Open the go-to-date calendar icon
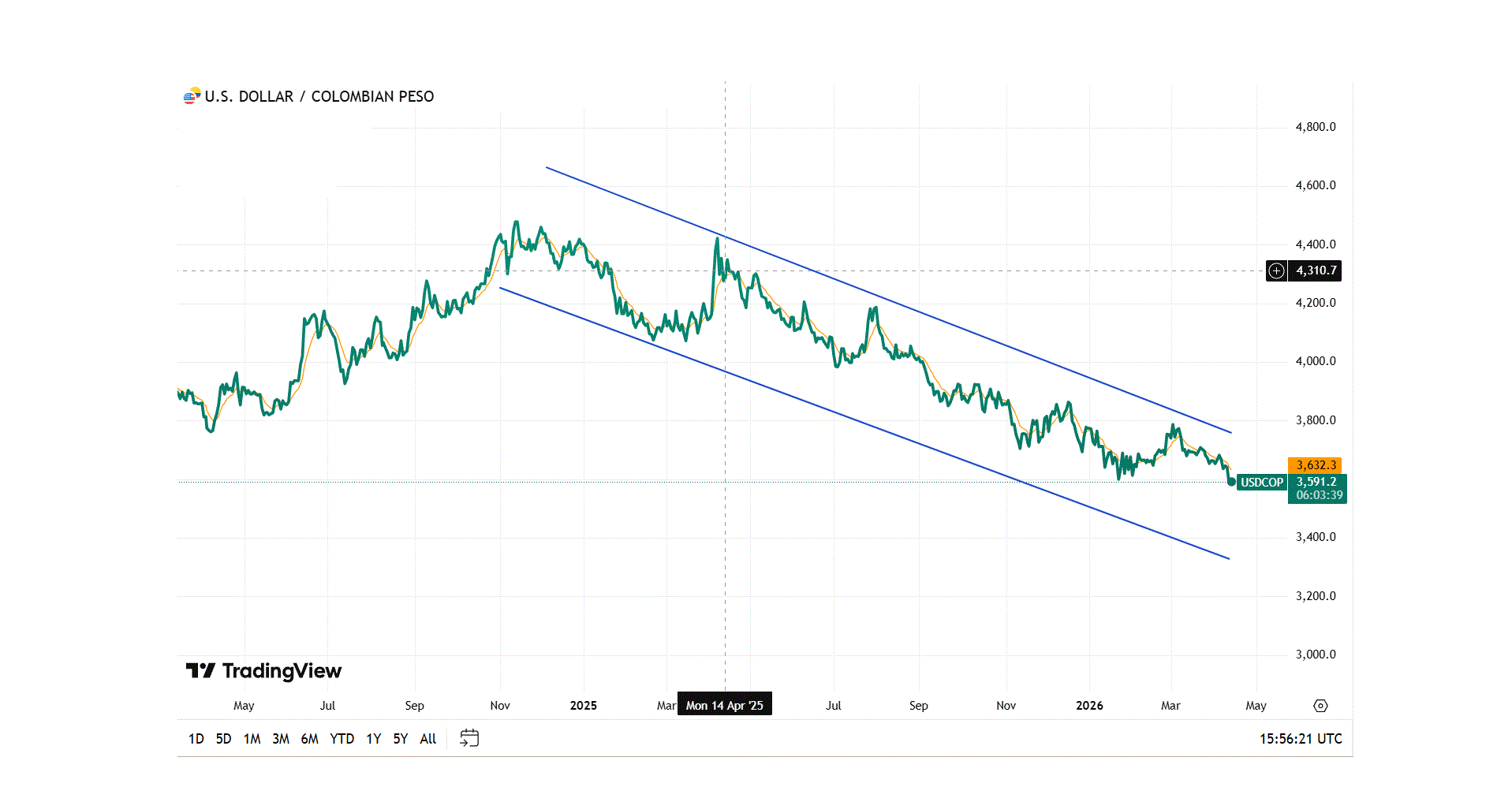This screenshot has width=1512, height=787. 469,738
